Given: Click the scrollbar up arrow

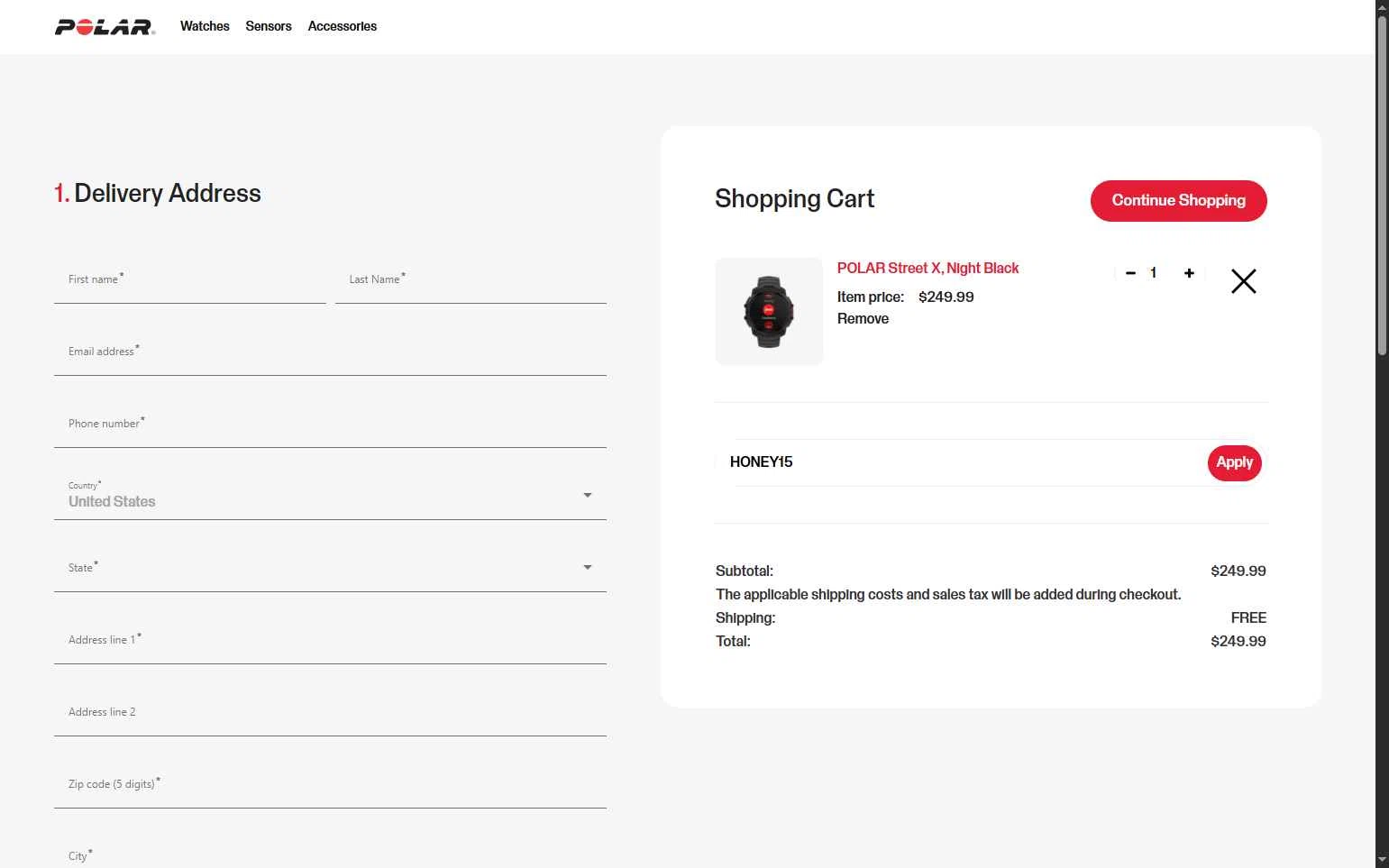Looking at the screenshot, I should point(1382,6).
